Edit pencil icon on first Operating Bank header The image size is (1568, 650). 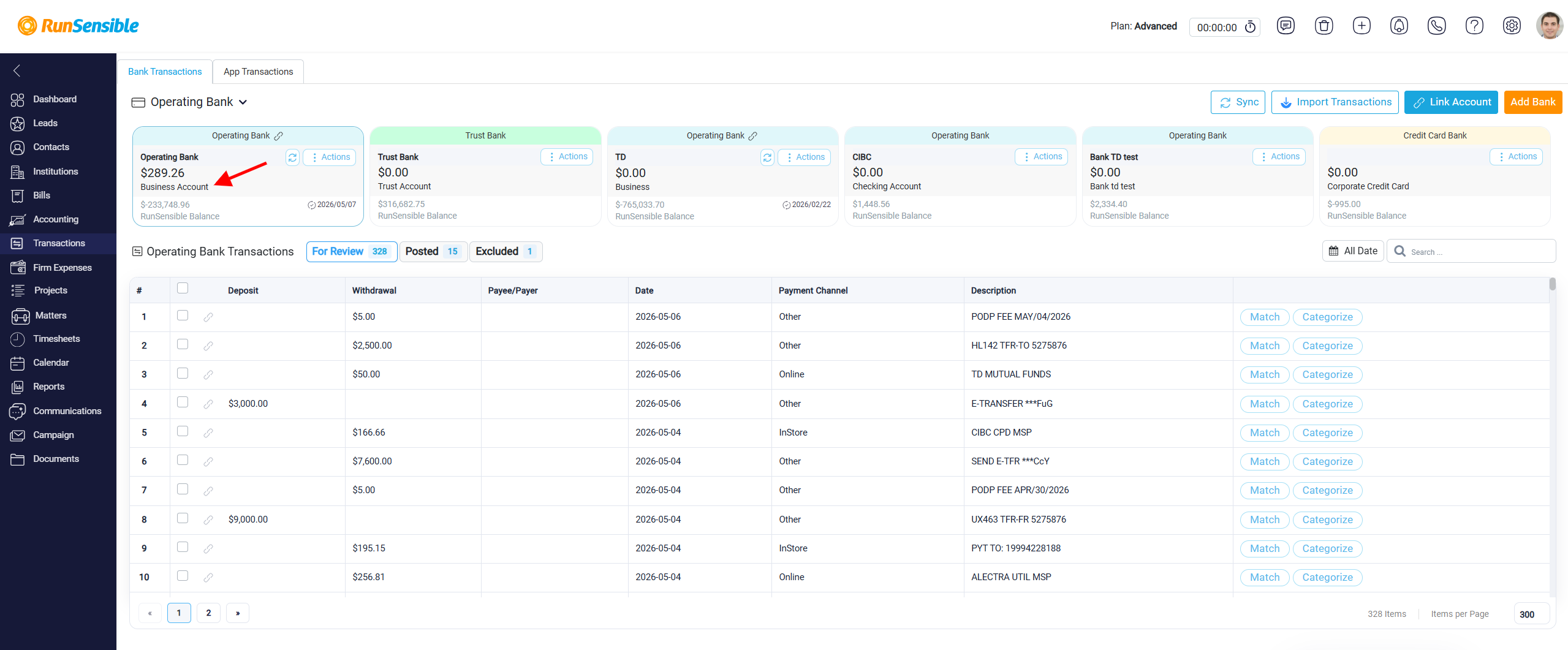(279, 136)
